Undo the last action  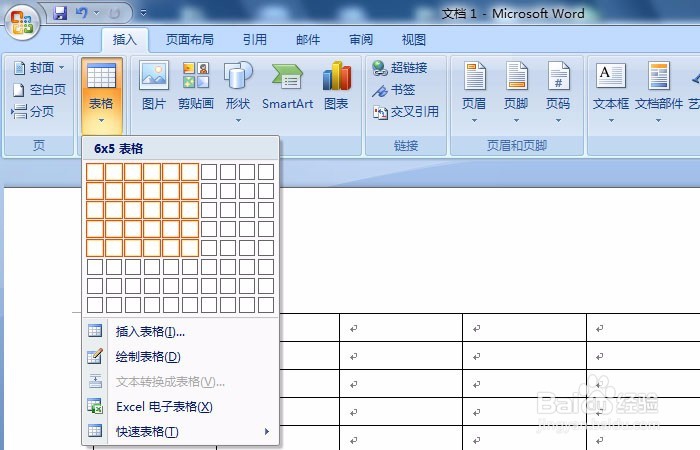pos(81,13)
